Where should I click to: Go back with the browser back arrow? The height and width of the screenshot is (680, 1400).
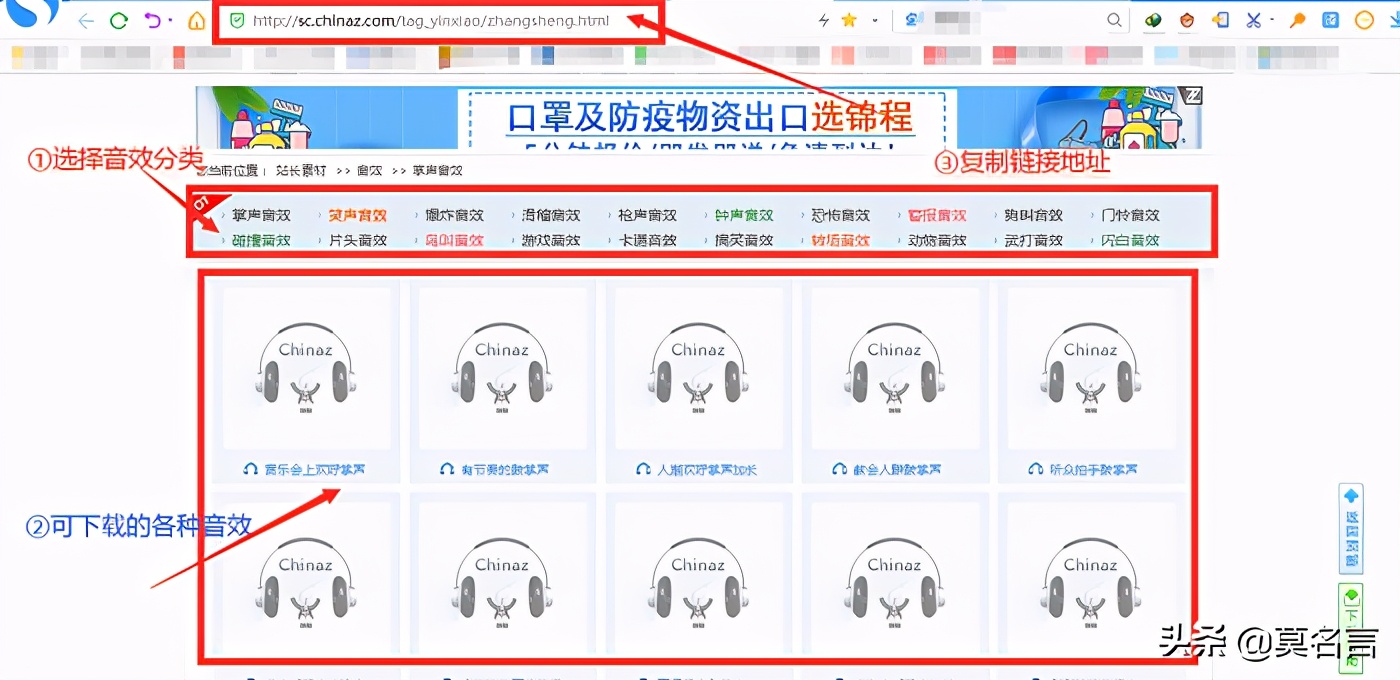pyautogui.click(x=87, y=20)
